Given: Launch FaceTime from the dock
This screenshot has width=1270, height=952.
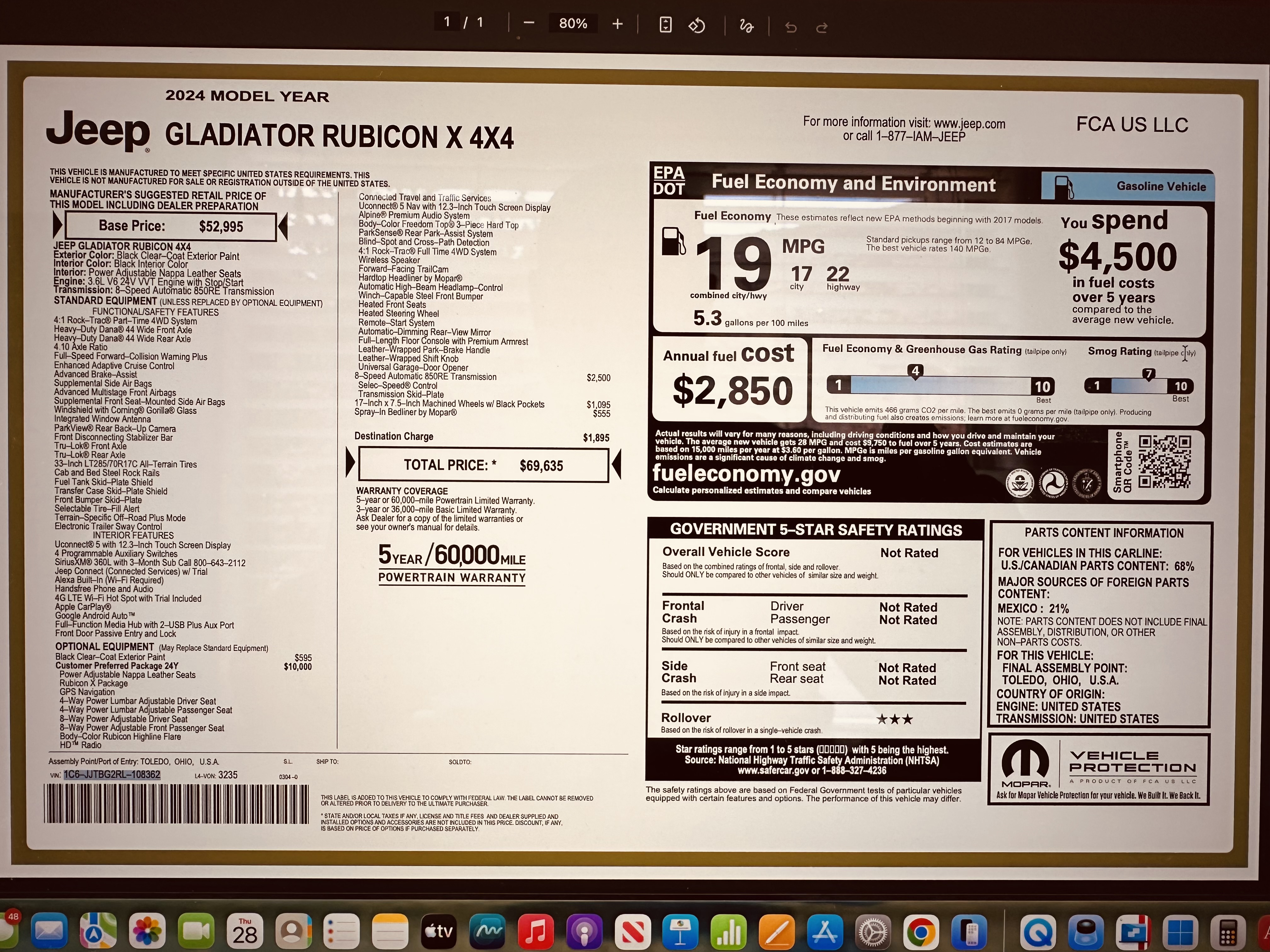Looking at the screenshot, I should pos(196,931).
